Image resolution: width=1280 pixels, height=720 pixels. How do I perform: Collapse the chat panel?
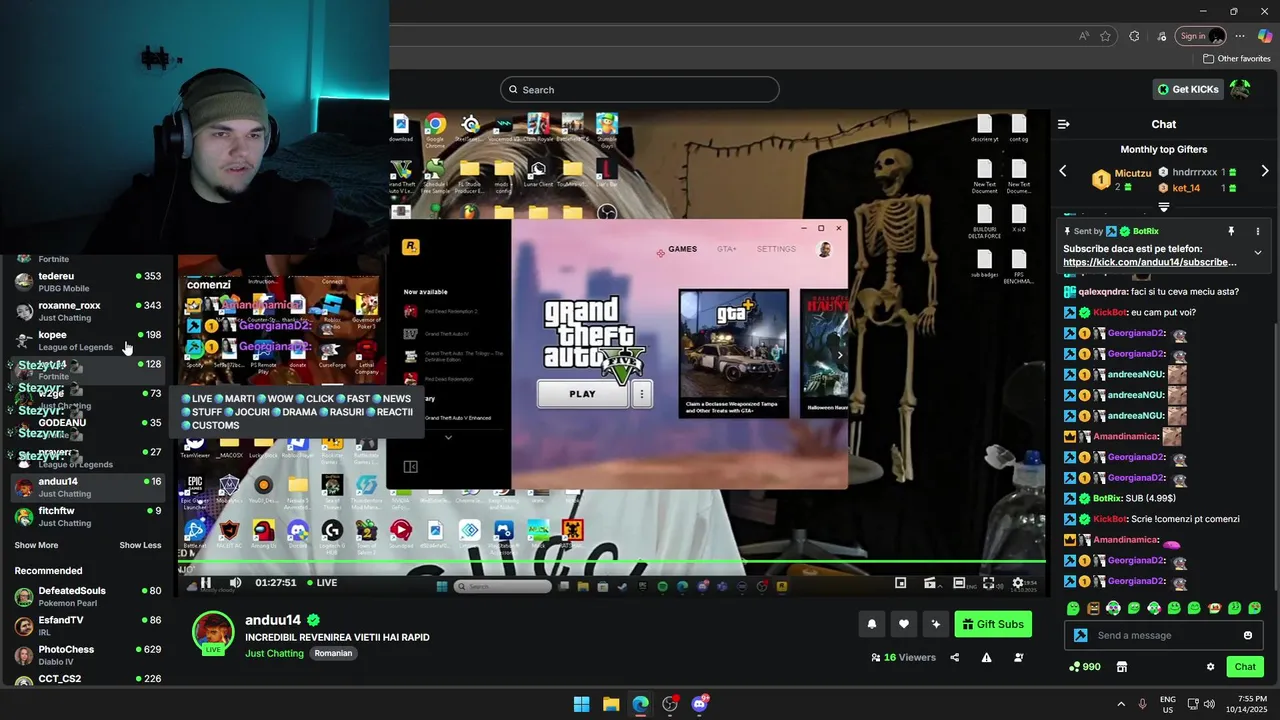coord(1063,124)
